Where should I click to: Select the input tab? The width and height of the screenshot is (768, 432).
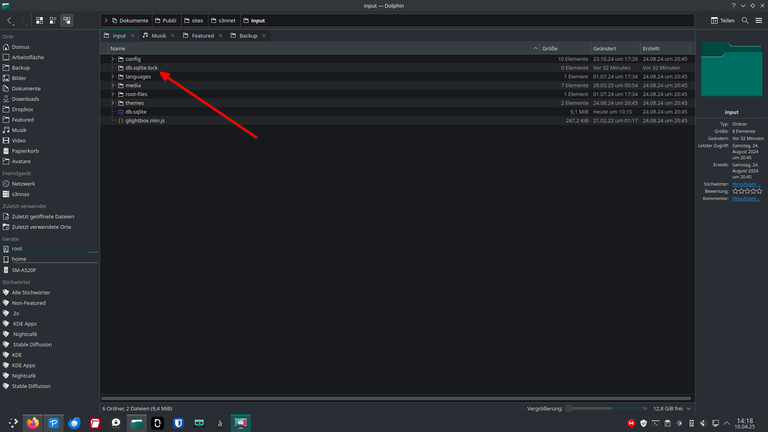(119, 36)
